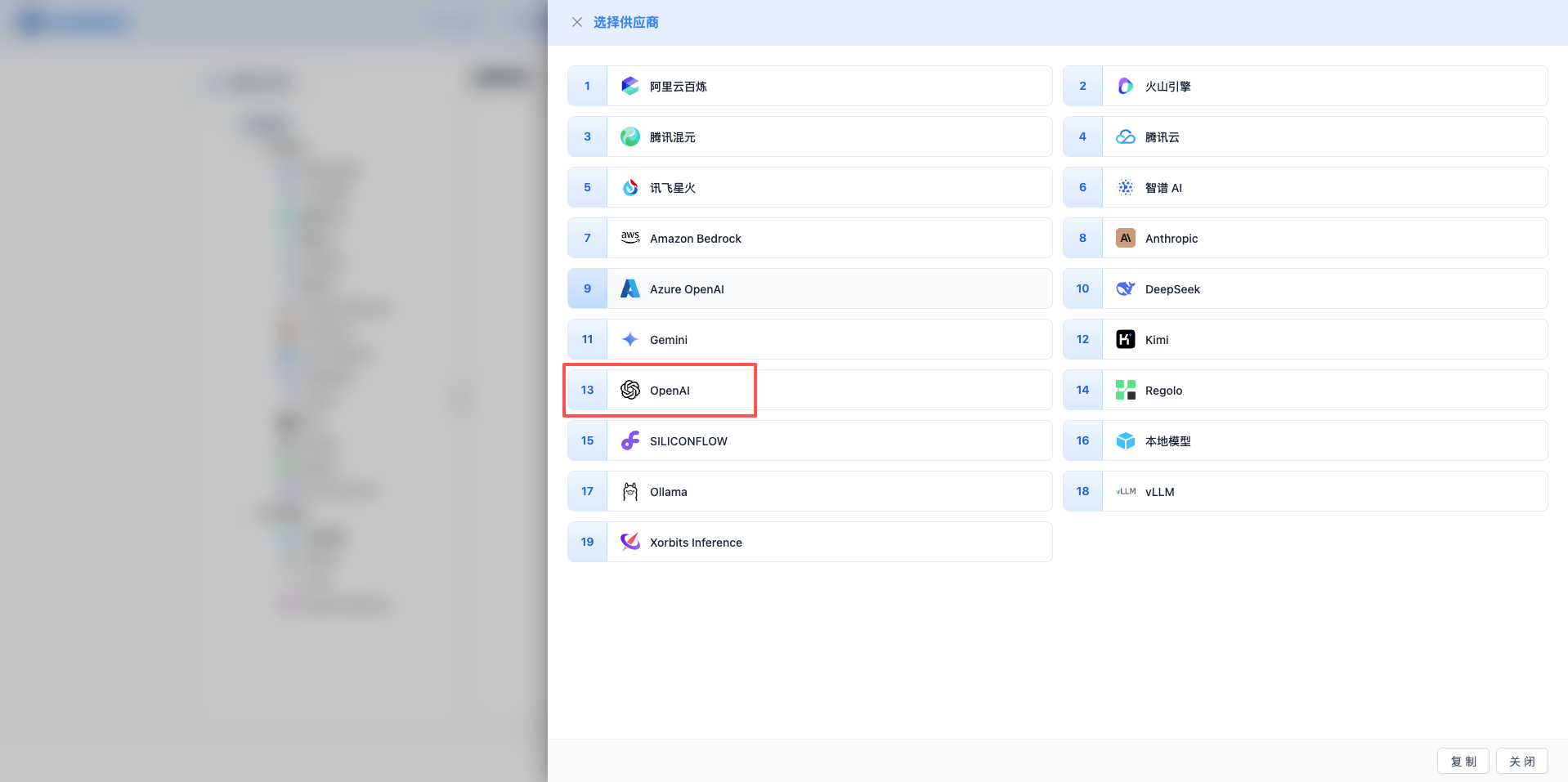Click the Gemini star icon
1568x782 pixels.
coord(629,339)
